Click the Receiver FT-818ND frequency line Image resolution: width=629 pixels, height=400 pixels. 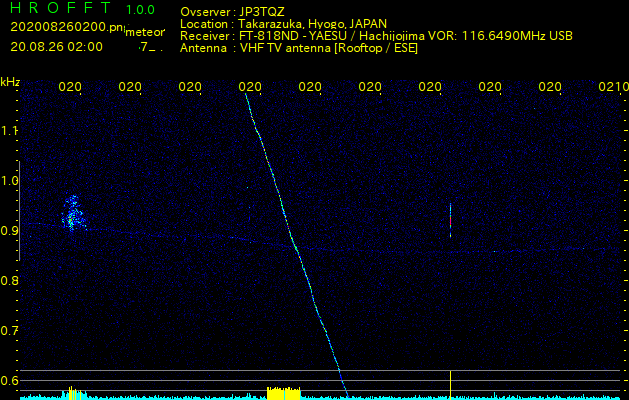pyautogui.click(x=376, y=36)
